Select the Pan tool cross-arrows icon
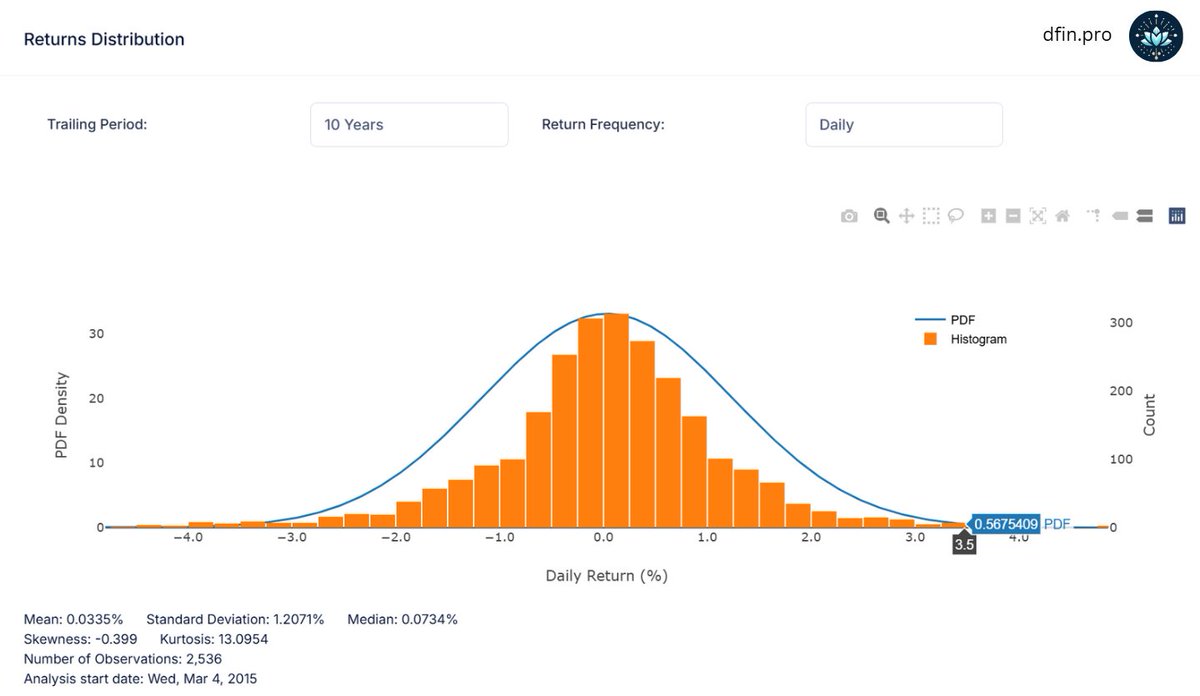The width and height of the screenshot is (1200, 696). tap(907, 216)
